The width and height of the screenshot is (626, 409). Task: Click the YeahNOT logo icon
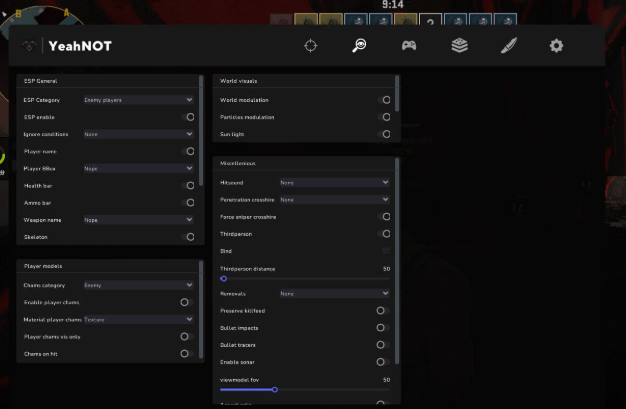pos(30,46)
